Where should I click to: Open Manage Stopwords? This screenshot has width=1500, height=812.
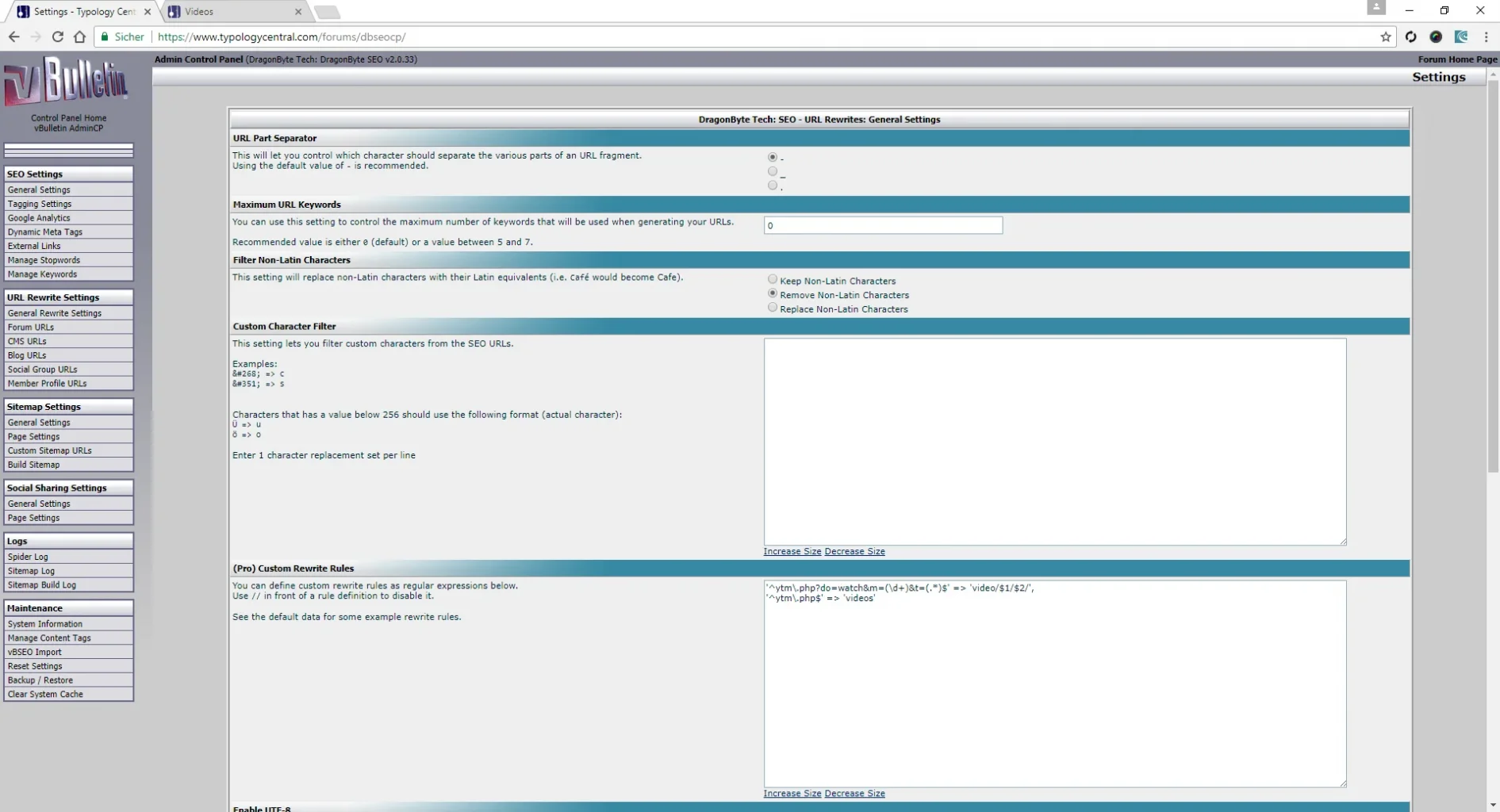click(68, 260)
